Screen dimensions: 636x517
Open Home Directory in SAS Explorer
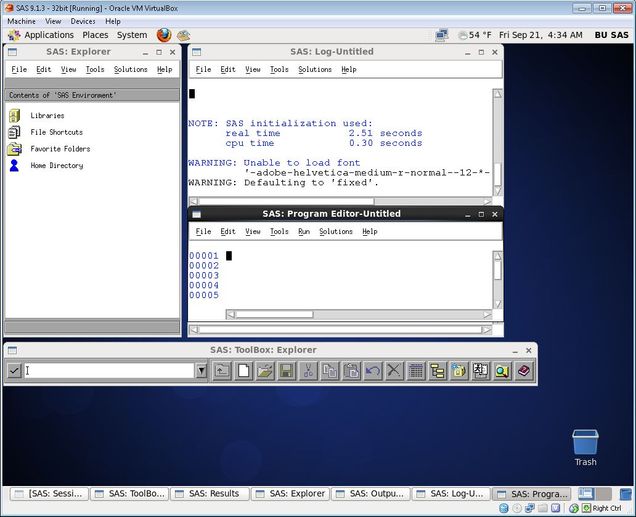click(x=56, y=165)
